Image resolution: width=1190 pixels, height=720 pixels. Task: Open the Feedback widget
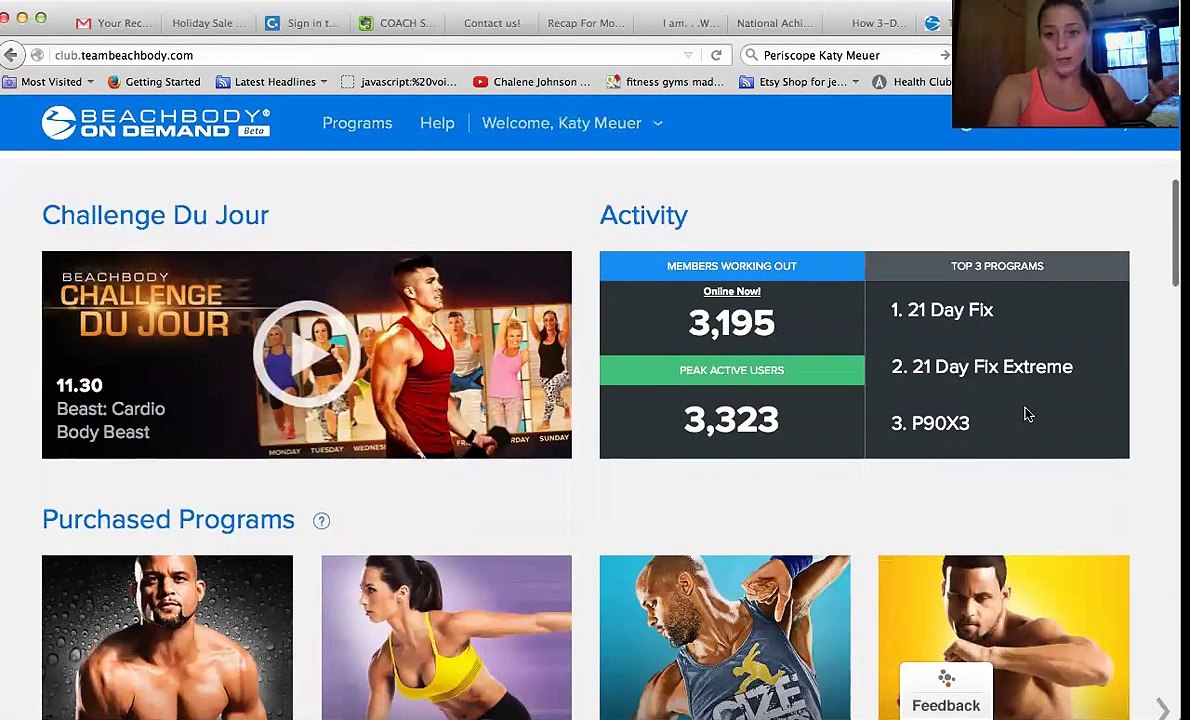tap(946, 691)
